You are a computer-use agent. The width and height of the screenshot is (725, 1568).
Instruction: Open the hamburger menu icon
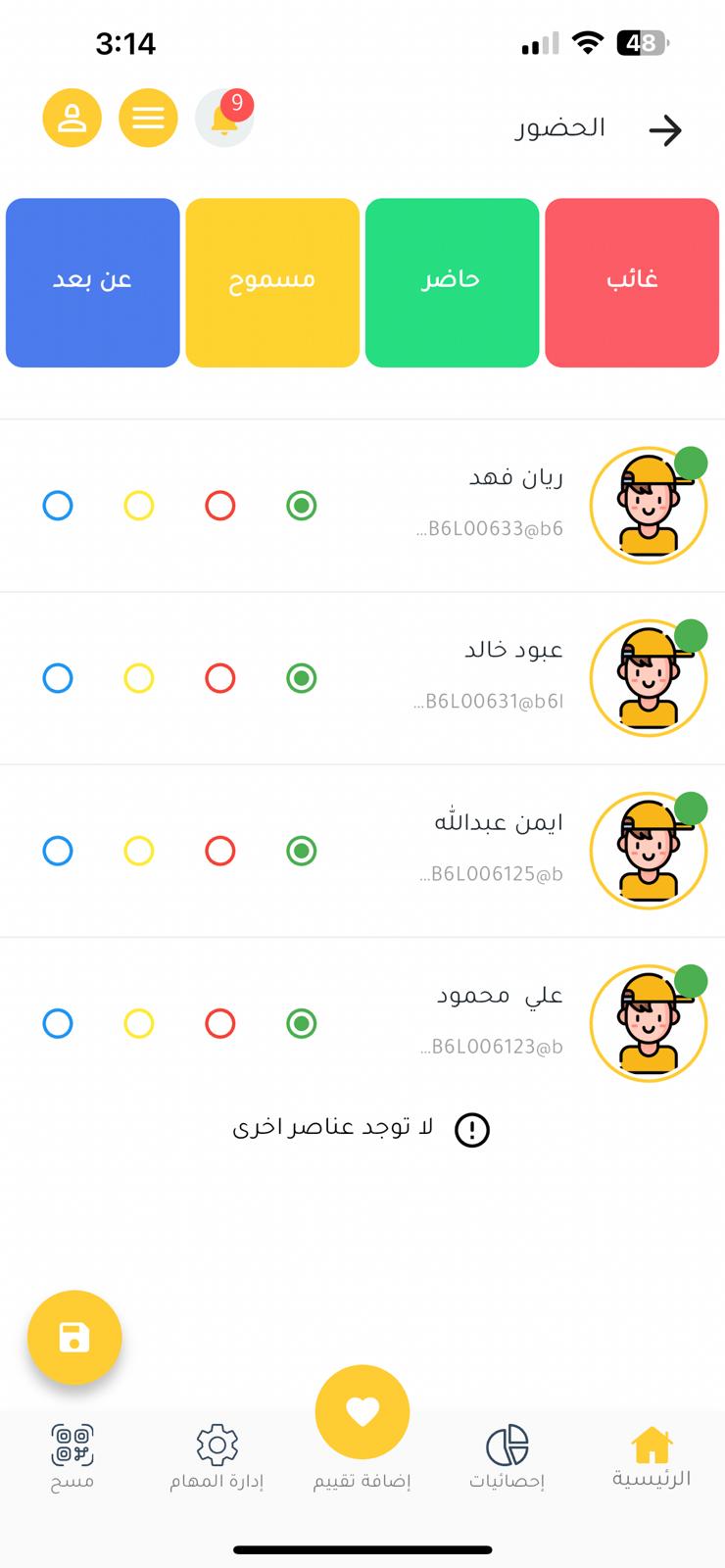148,119
